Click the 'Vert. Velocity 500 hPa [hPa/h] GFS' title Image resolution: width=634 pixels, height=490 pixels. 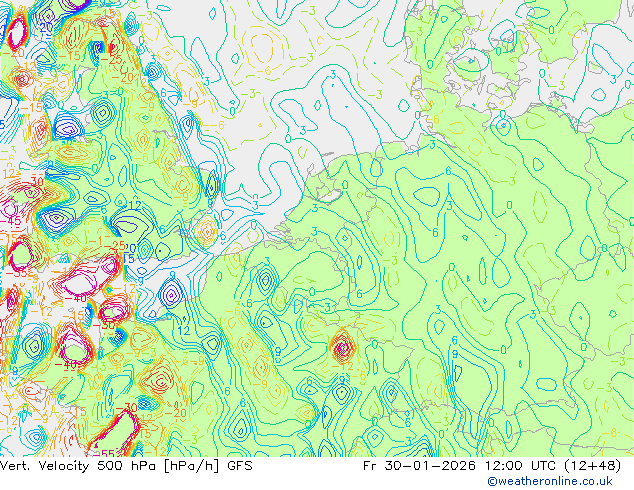pos(126,466)
